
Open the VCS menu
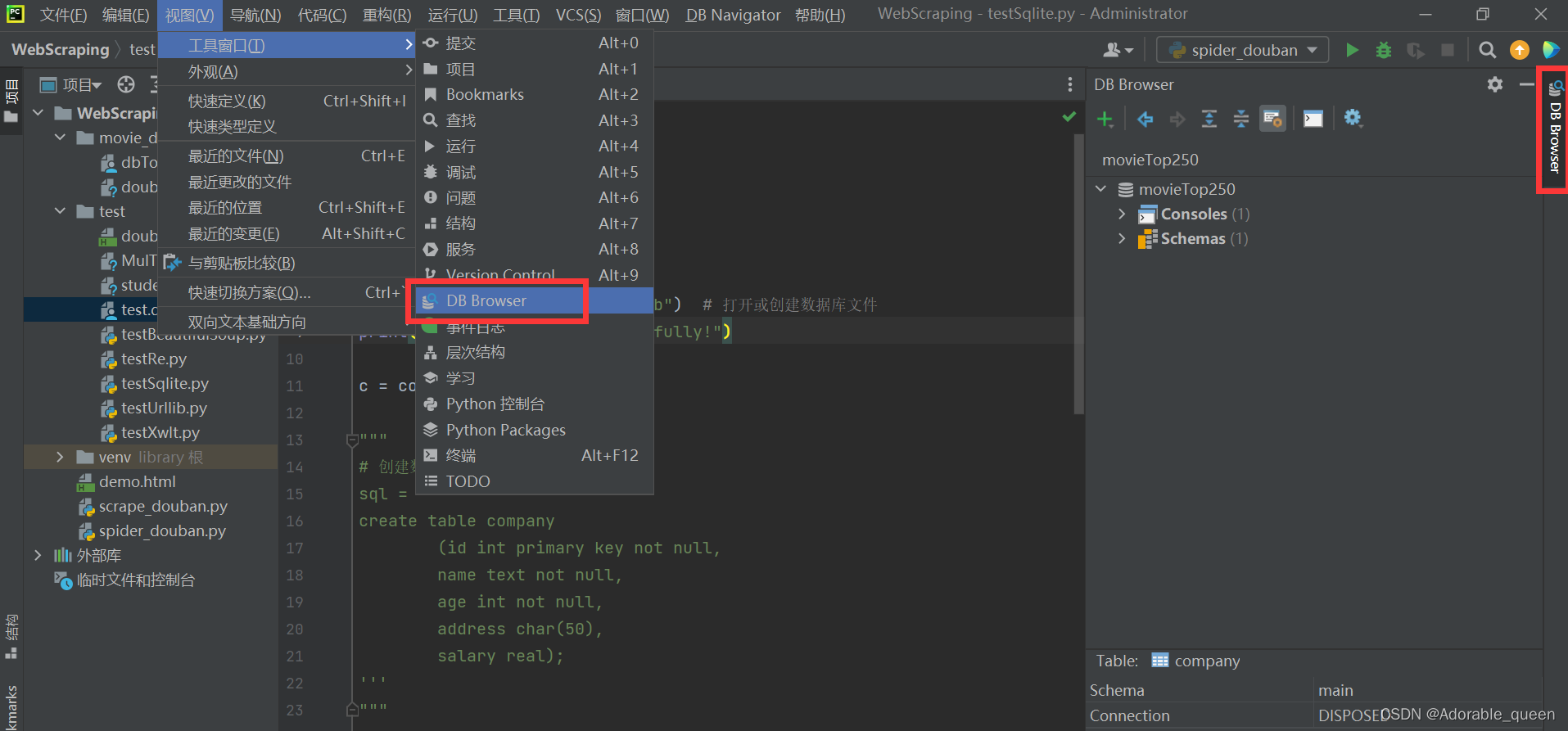pos(578,15)
